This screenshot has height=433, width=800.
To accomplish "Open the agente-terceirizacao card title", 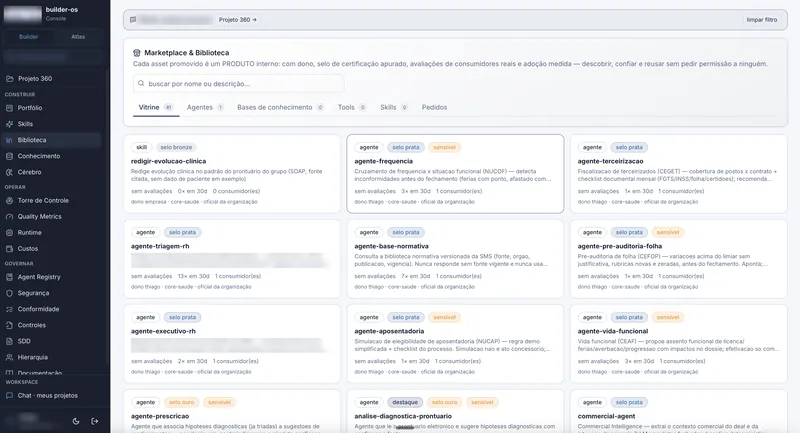I will (610, 161).
